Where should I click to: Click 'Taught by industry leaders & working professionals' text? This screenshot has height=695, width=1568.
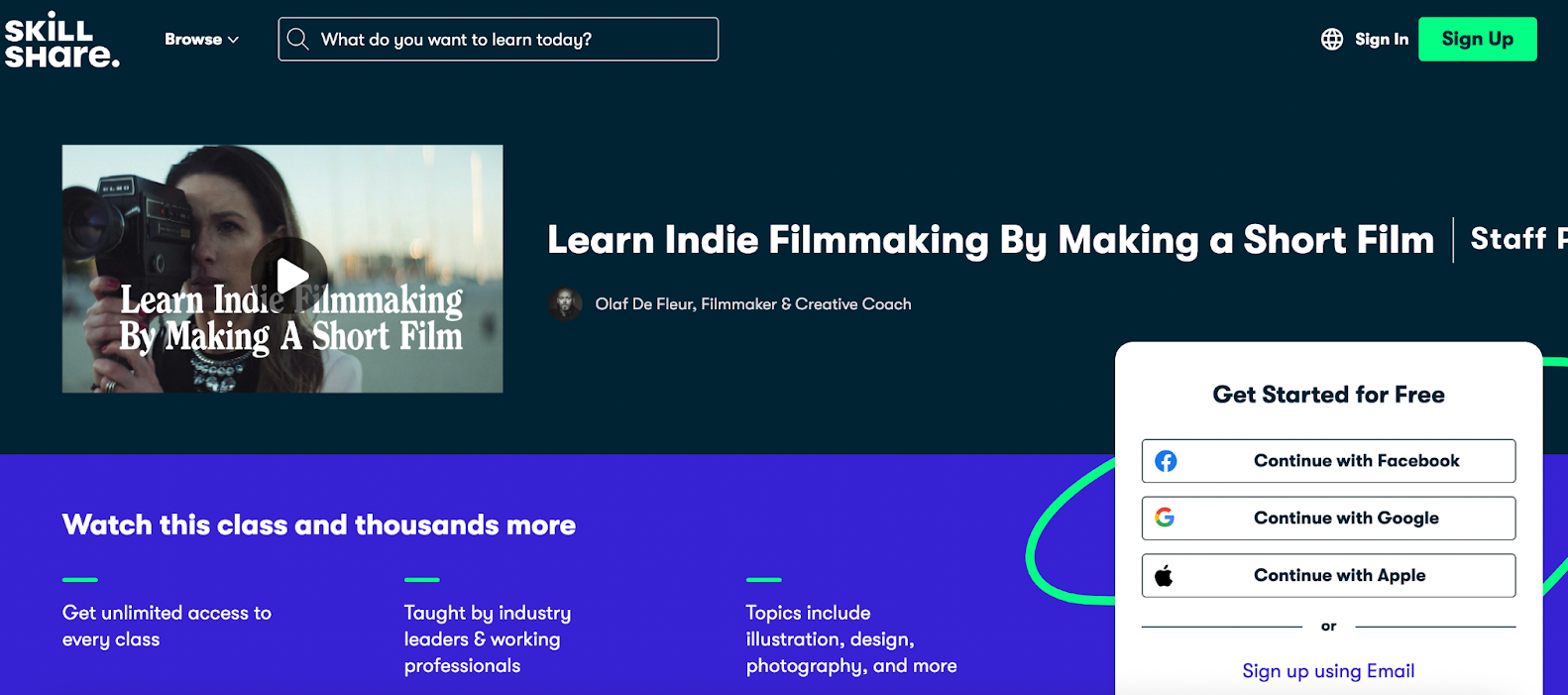pos(488,639)
